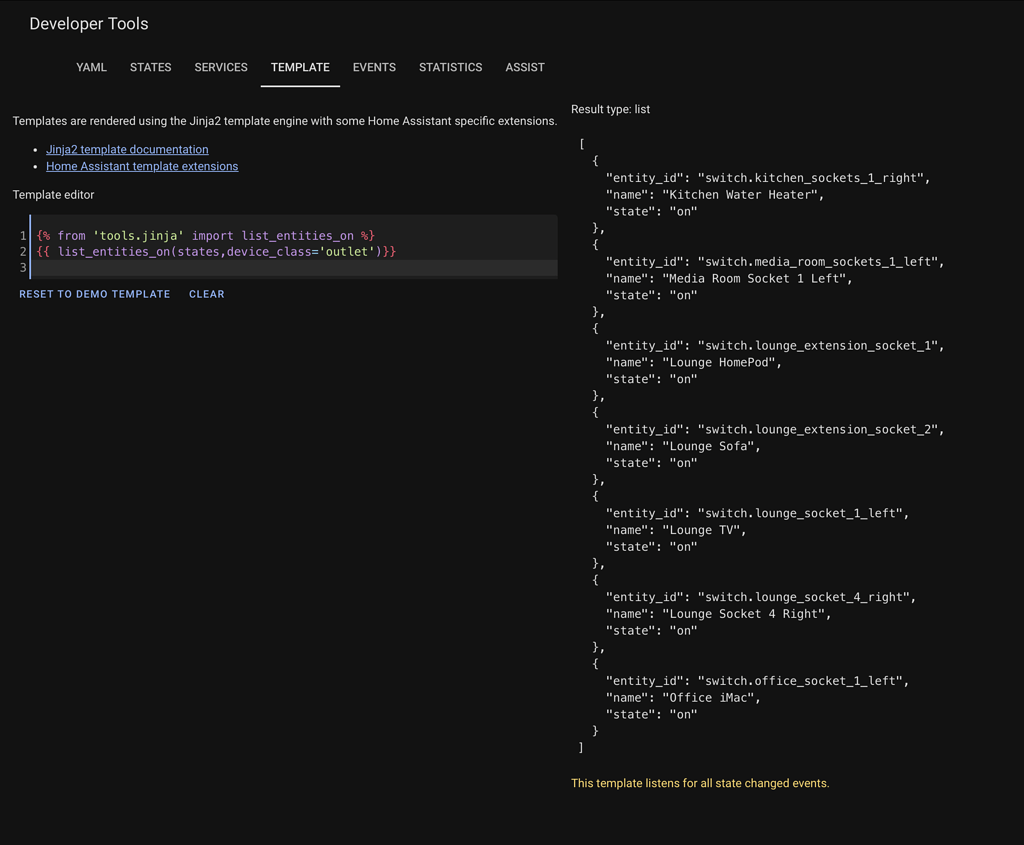Open Home Assistant template extensions link
Viewport: 1024px width, 845px height.
141,166
